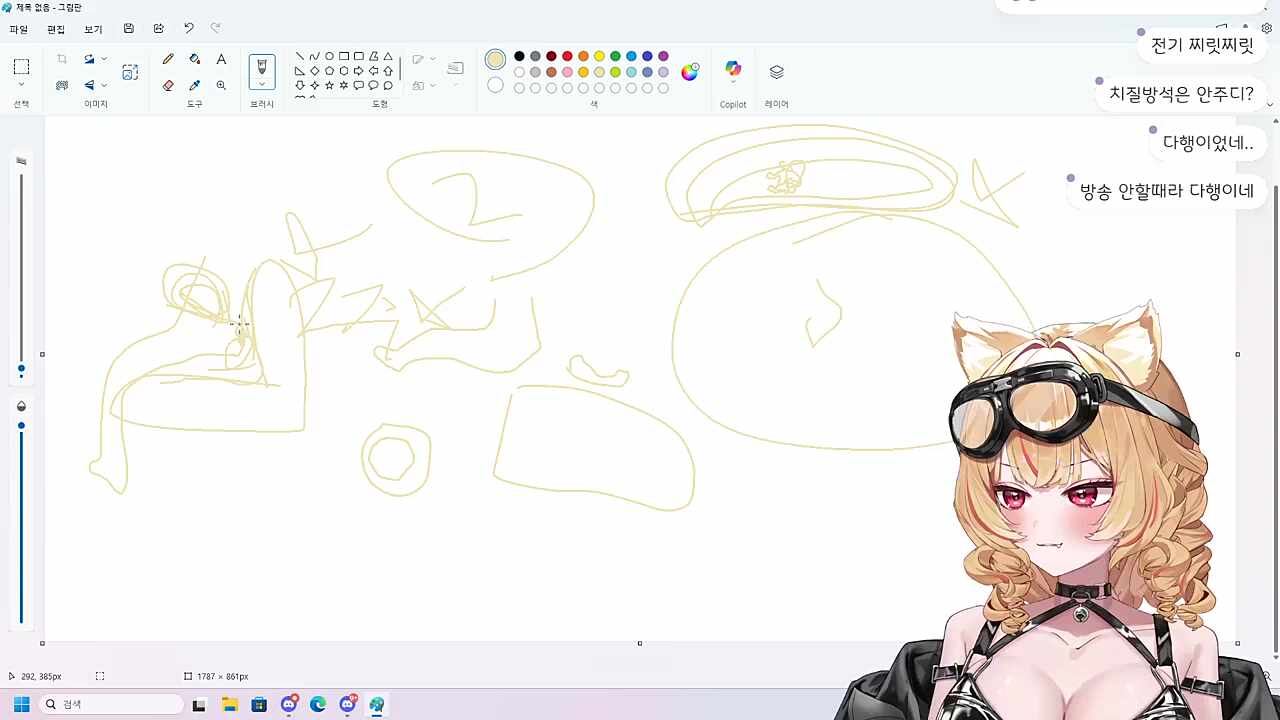Expand the Rotate options dropdown
Image resolution: width=1280 pixels, height=720 pixels.
click(x=104, y=60)
